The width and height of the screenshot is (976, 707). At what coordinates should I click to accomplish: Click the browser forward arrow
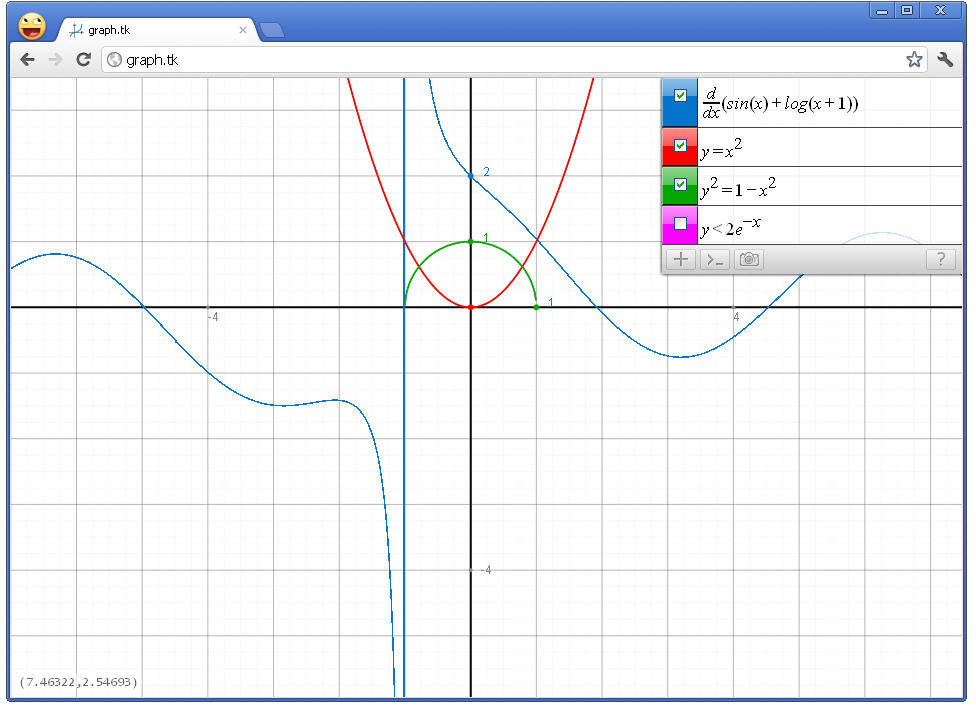tap(55, 60)
